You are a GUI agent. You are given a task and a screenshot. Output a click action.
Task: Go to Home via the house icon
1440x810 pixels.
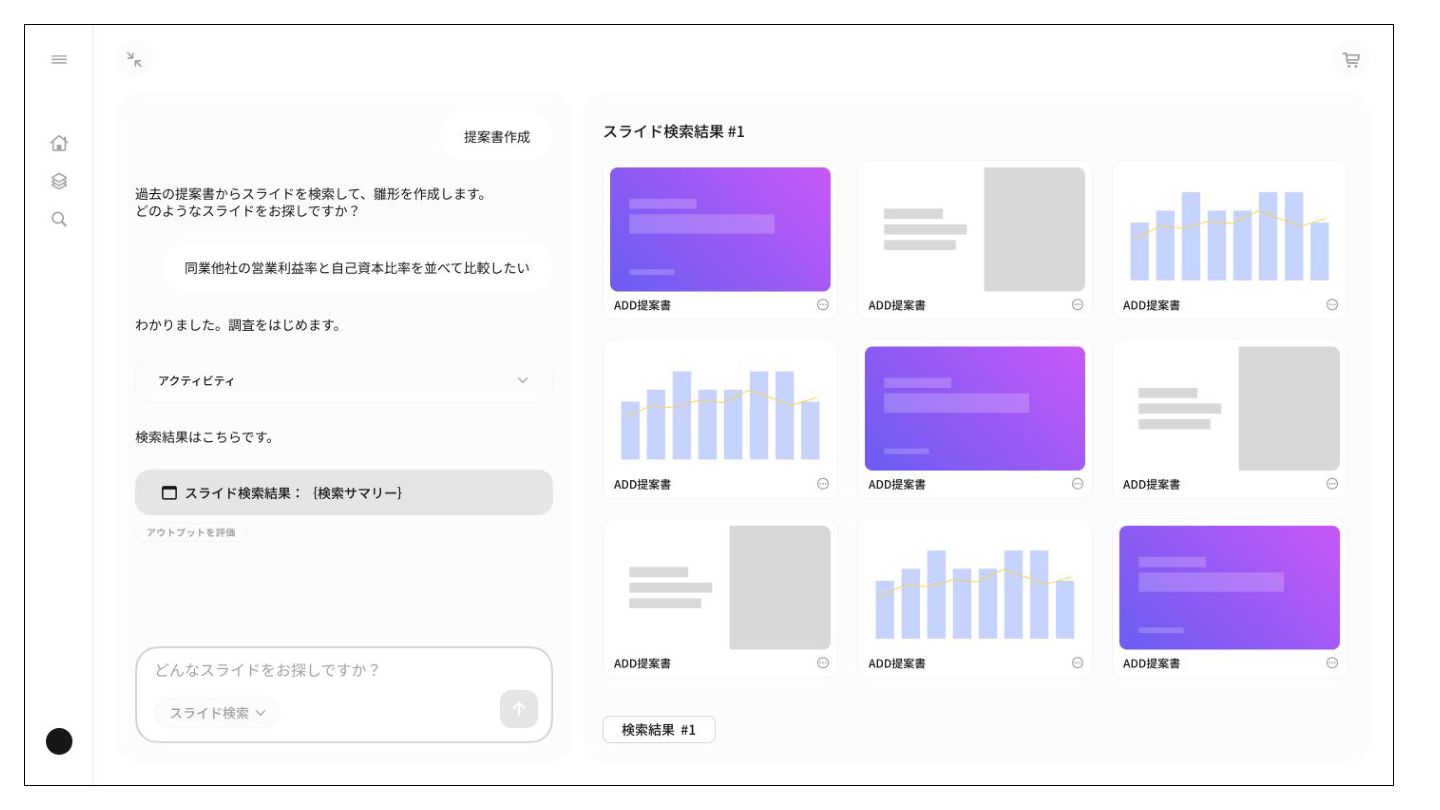(59, 143)
